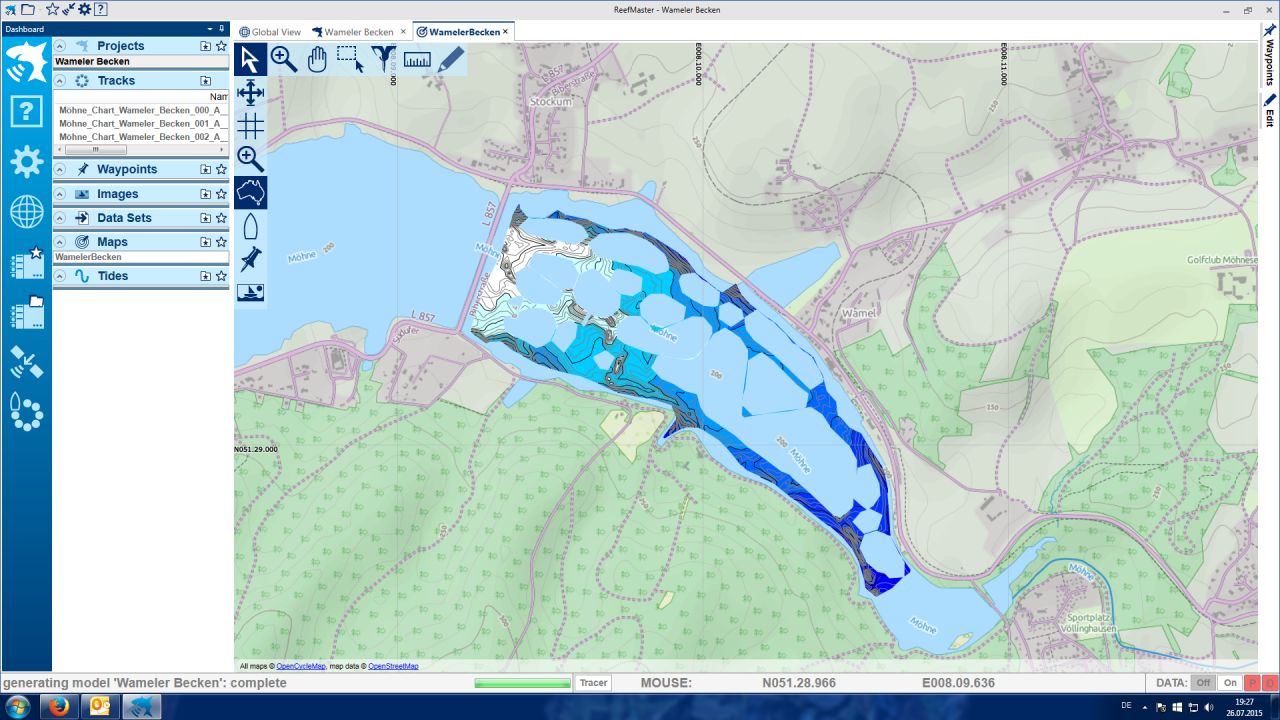Choose the ruler measurement tool
Viewport: 1280px width, 720px height.
417,60
